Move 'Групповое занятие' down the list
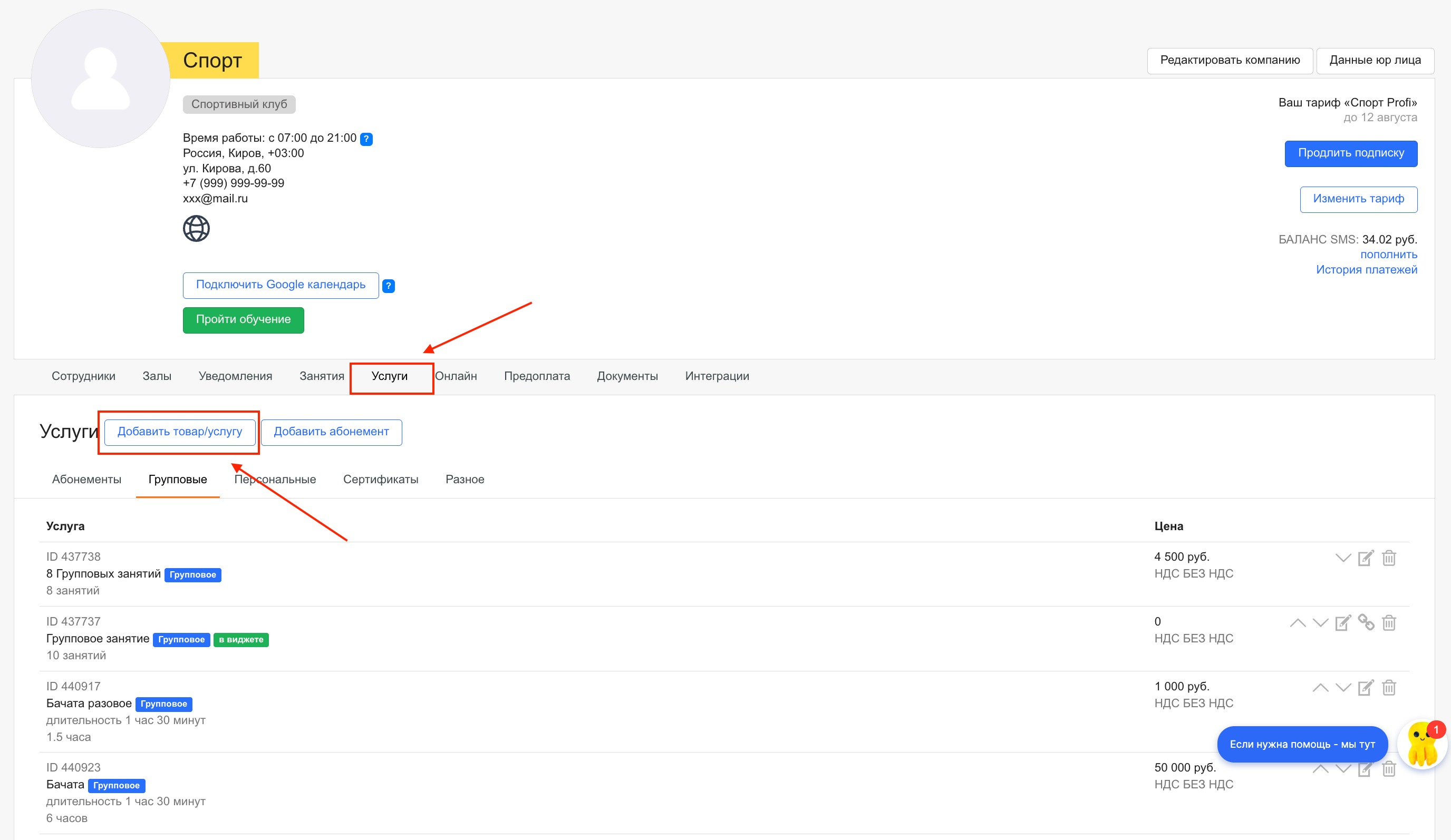The height and width of the screenshot is (840, 1451). pos(1320,623)
